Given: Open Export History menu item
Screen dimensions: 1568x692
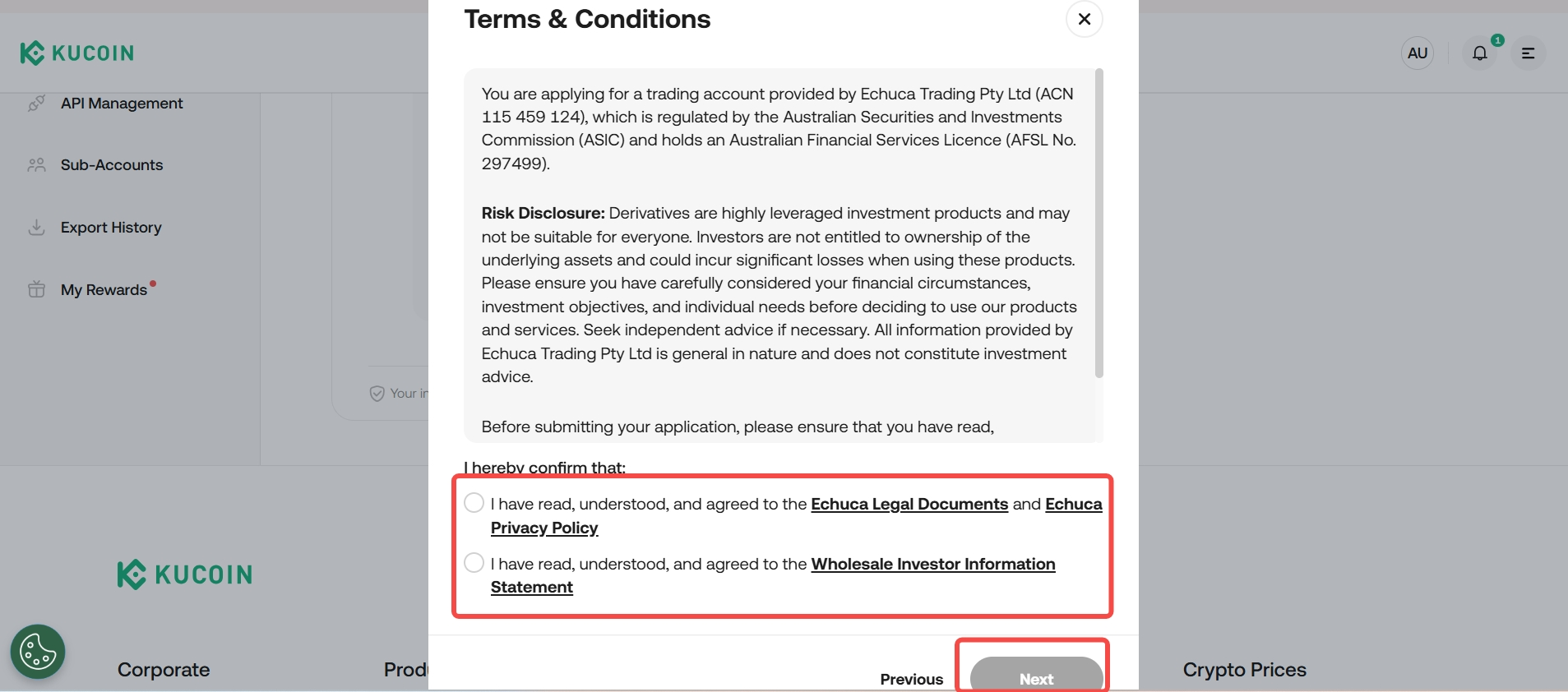Looking at the screenshot, I should tap(111, 228).
